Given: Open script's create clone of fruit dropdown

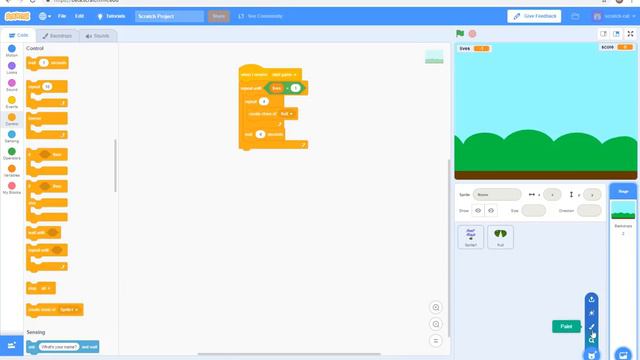Looking at the screenshot, I should tap(287, 114).
